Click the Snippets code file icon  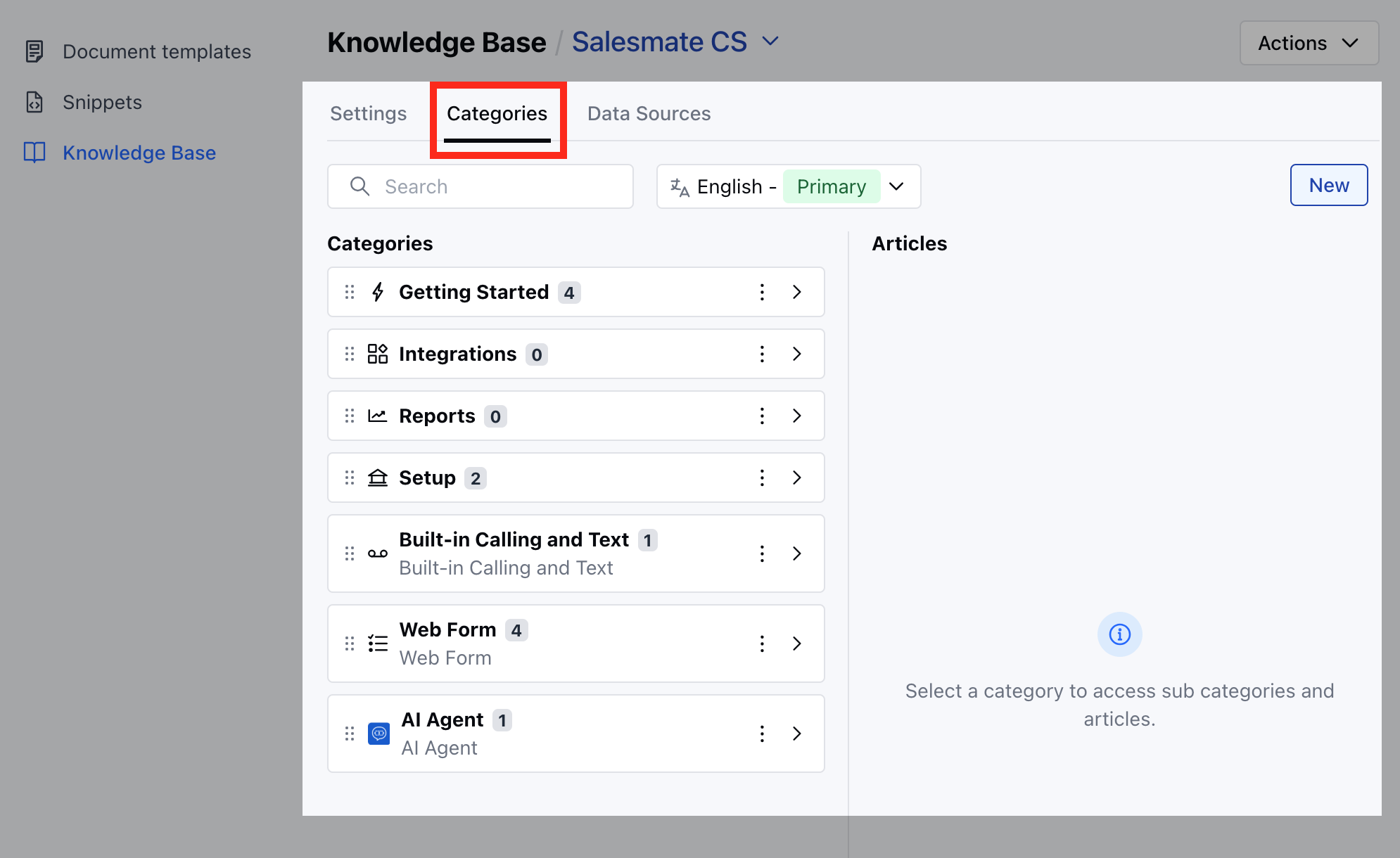pyautogui.click(x=34, y=102)
